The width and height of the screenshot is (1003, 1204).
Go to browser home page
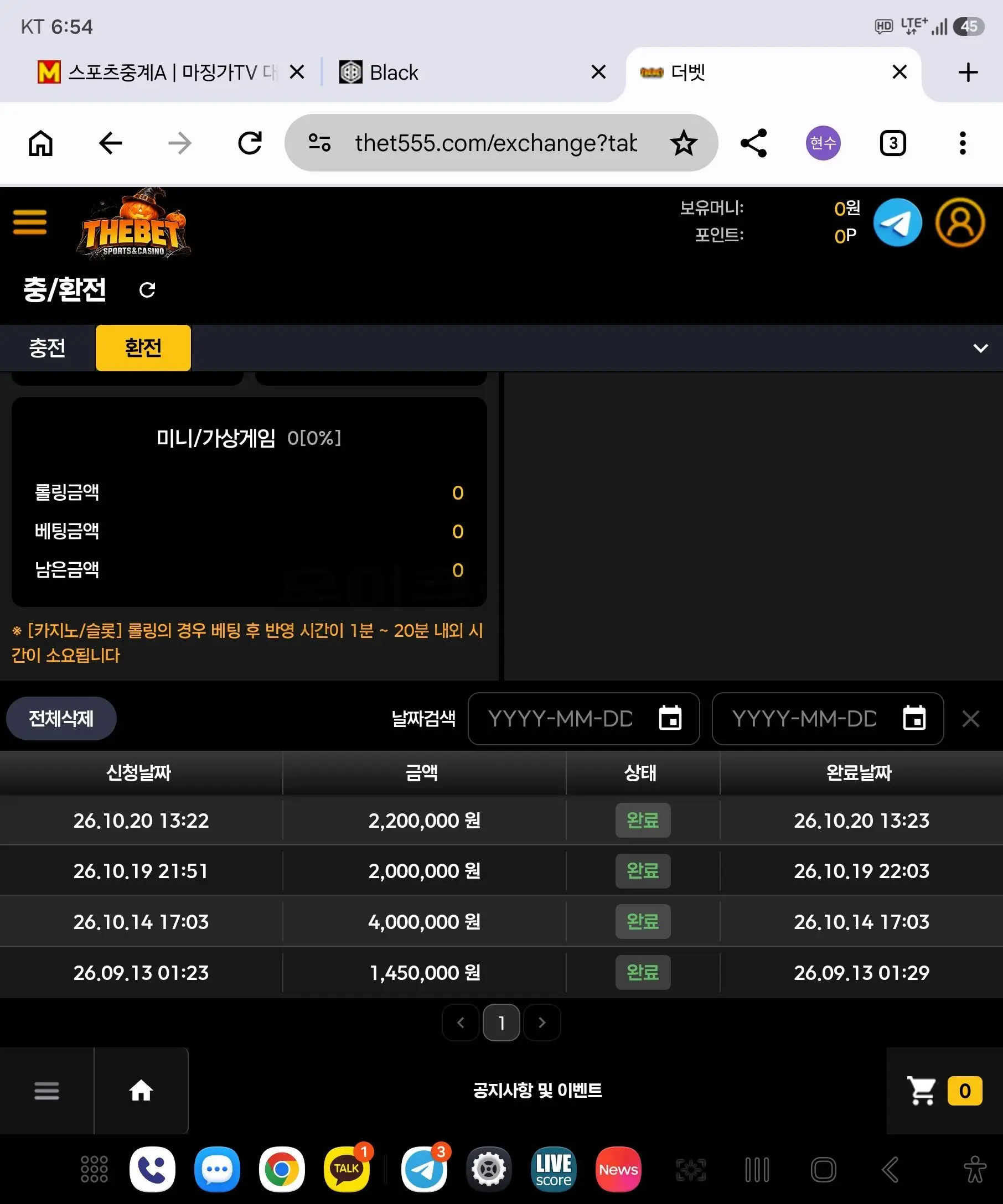click(41, 143)
